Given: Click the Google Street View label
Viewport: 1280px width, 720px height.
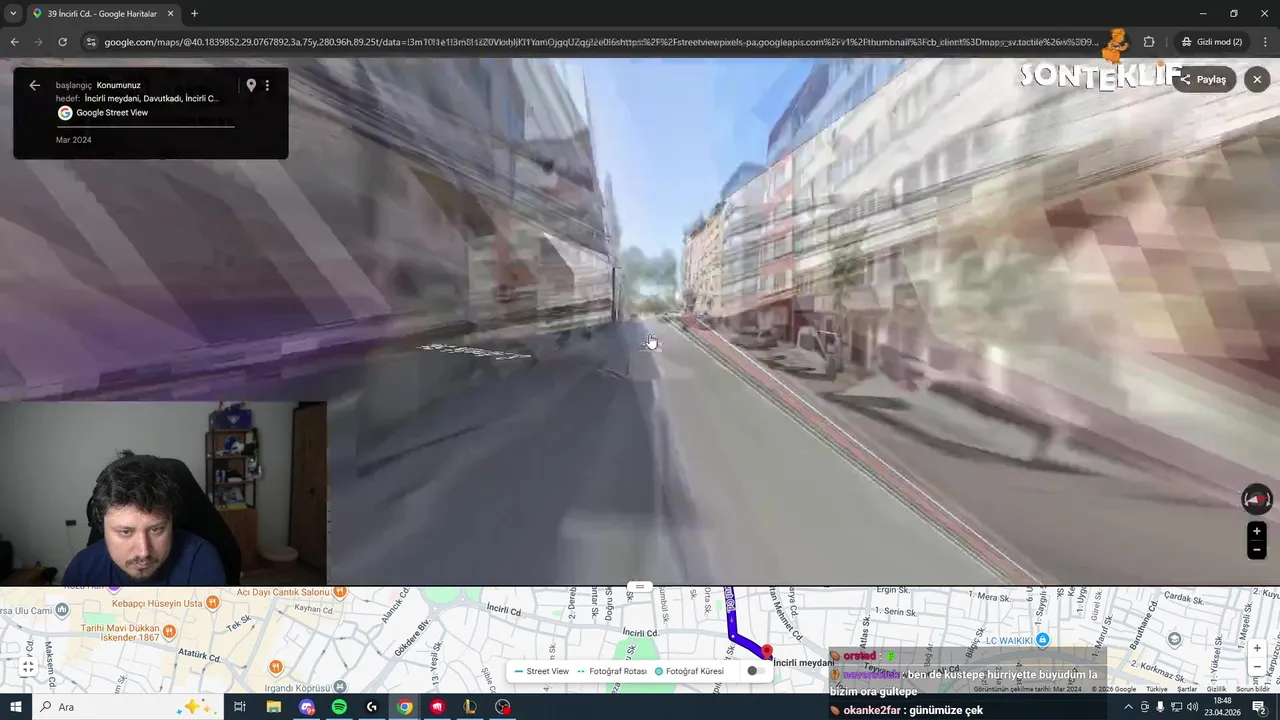Looking at the screenshot, I should coord(111,113).
